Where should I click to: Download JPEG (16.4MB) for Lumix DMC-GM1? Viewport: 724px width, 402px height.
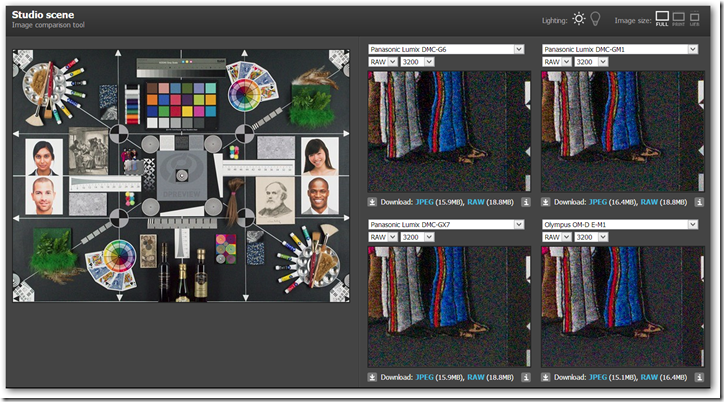598,202
